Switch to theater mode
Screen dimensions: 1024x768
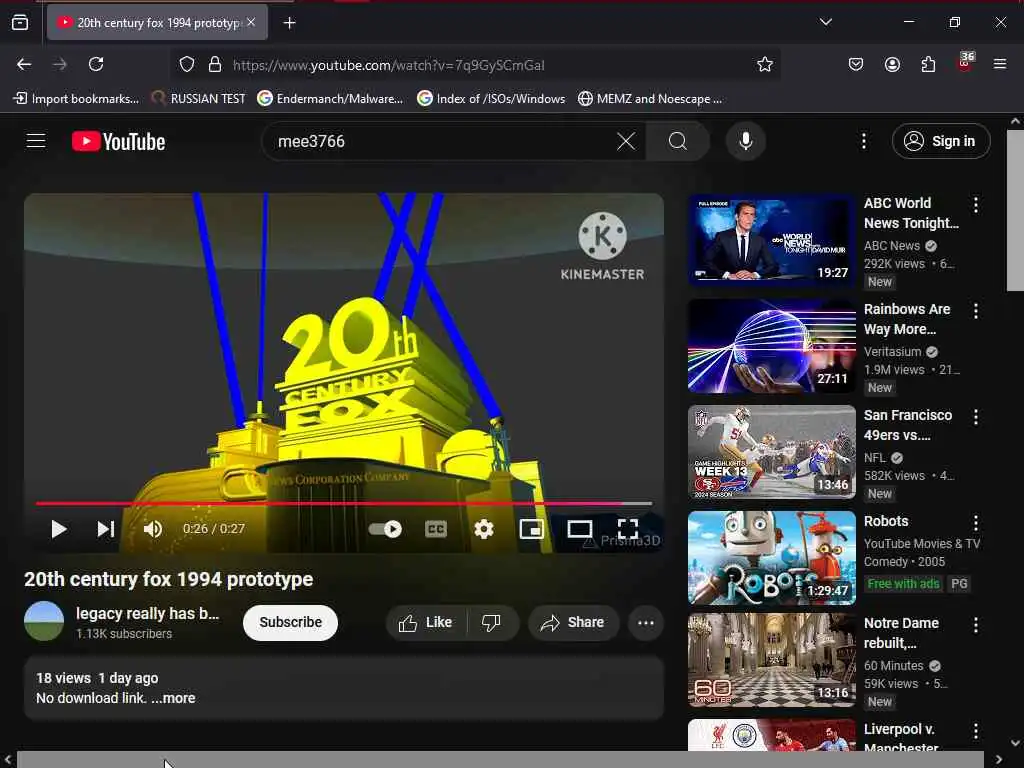(x=580, y=529)
